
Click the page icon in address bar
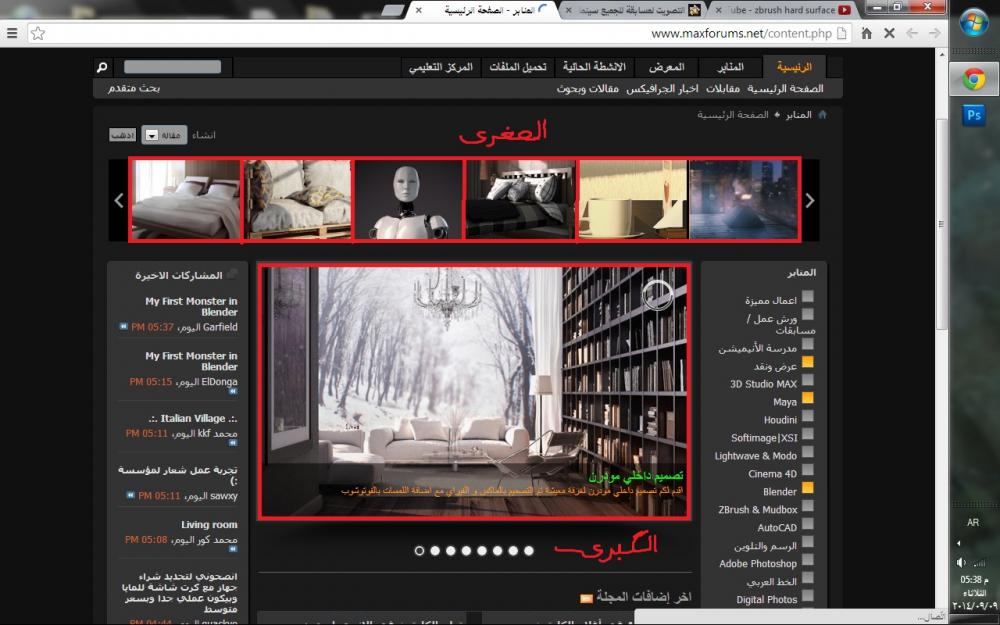(x=842, y=33)
